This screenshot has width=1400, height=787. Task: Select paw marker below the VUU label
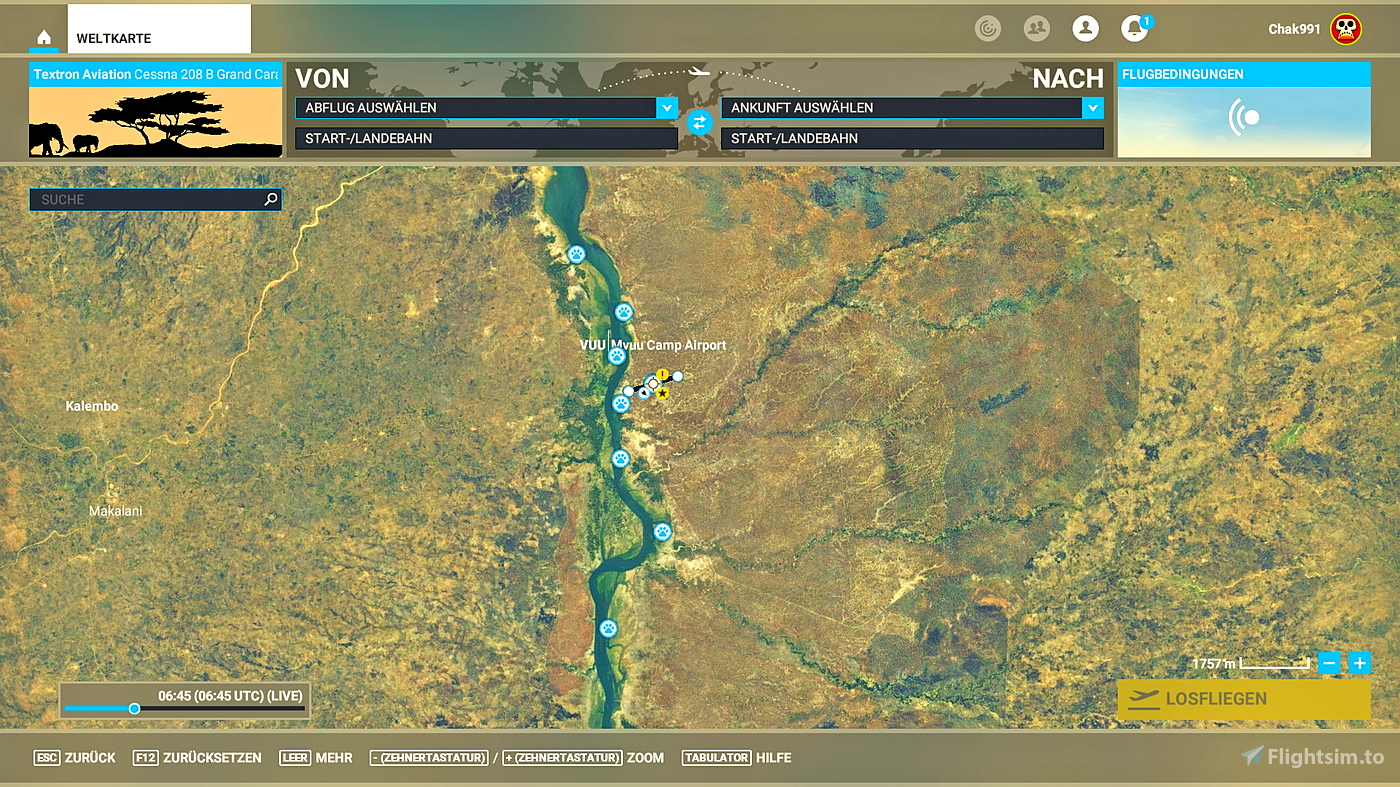(x=616, y=355)
